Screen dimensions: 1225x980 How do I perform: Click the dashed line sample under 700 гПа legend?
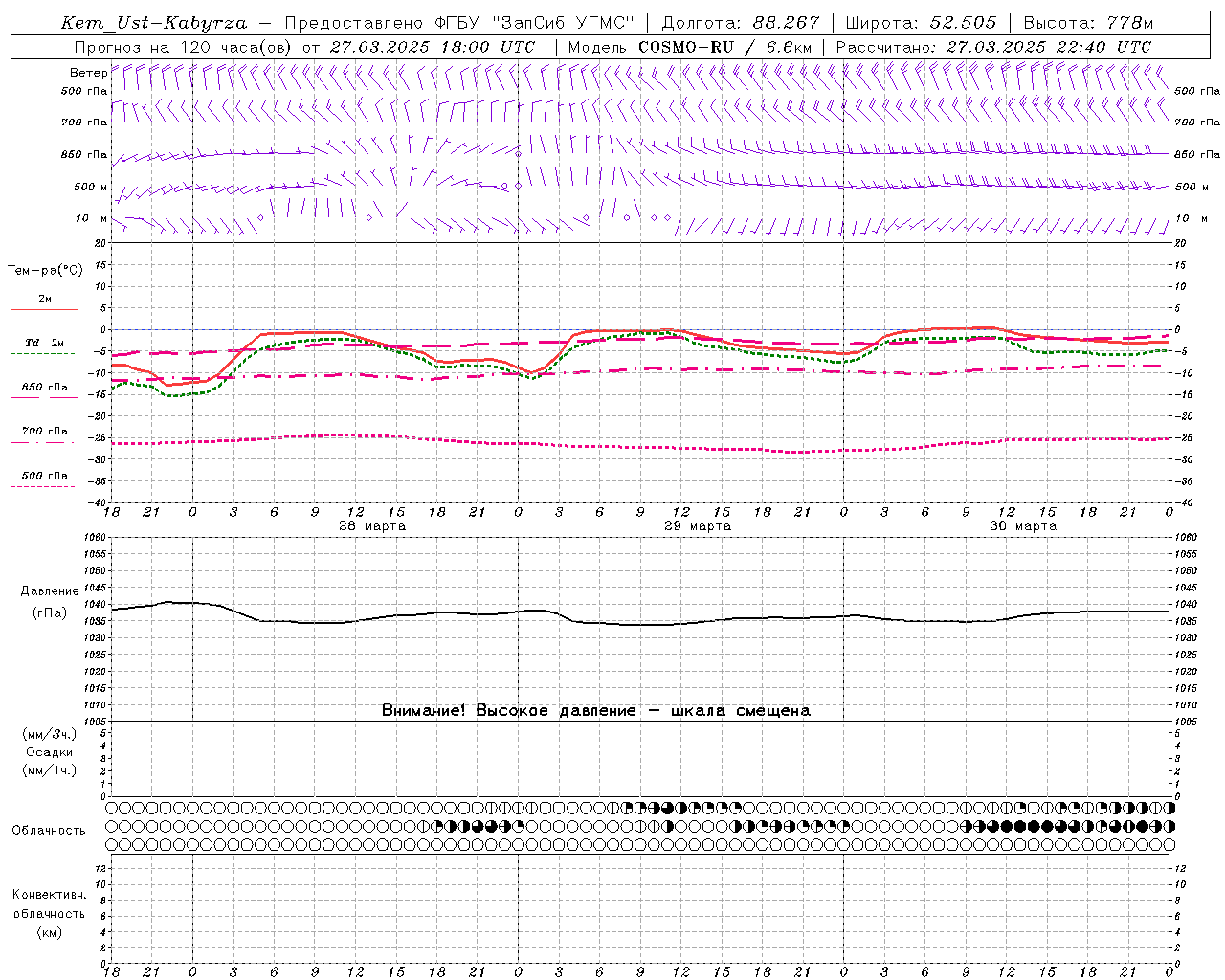[42, 442]
